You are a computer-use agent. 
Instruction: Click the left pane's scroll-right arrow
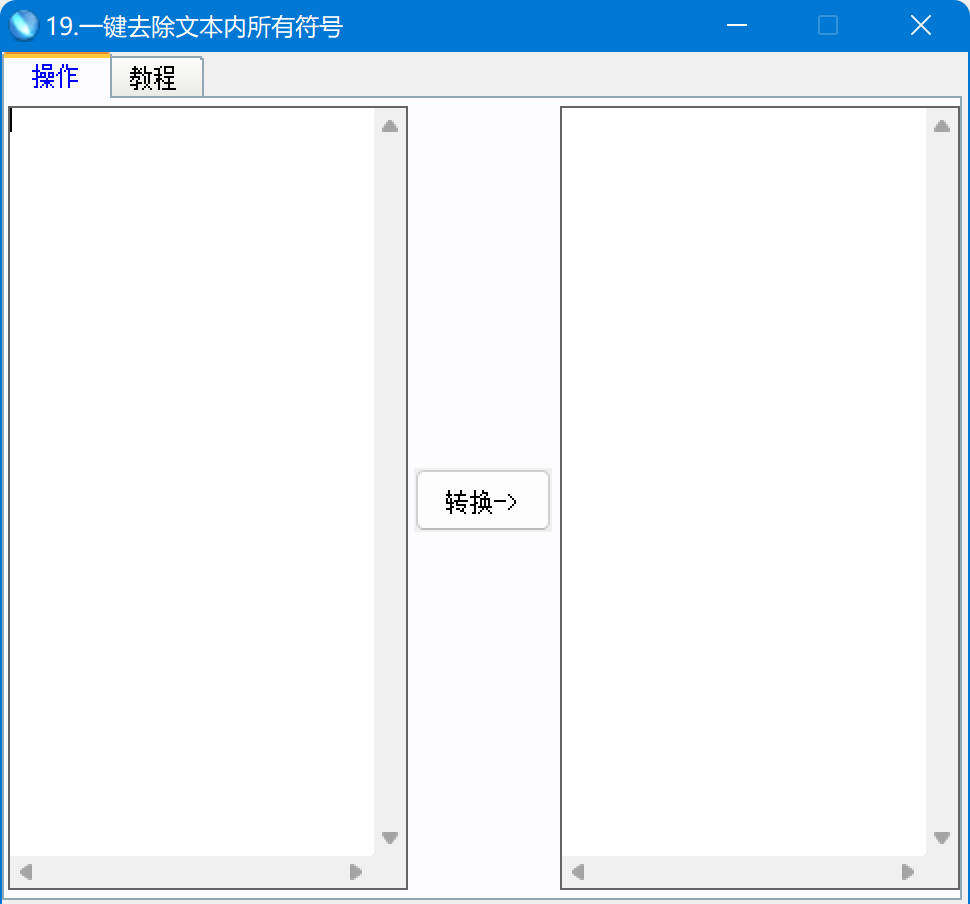tap(356, 872)
